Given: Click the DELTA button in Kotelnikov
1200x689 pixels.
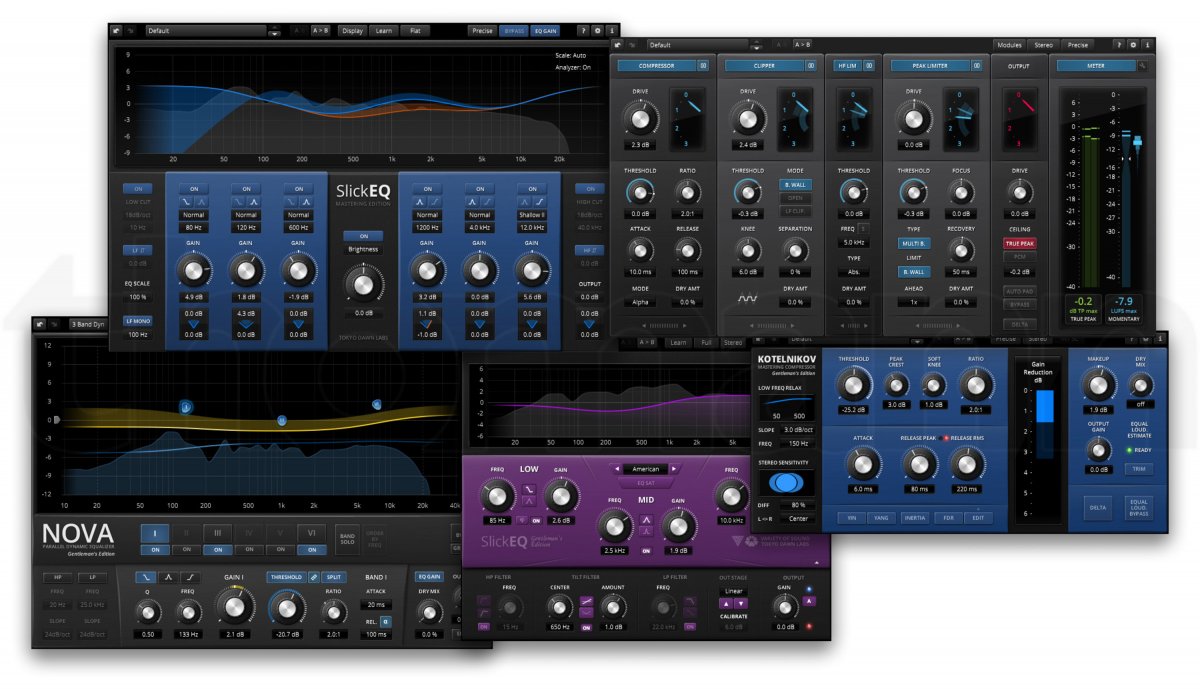Looking at the screenshot, I should [1097, 508].
